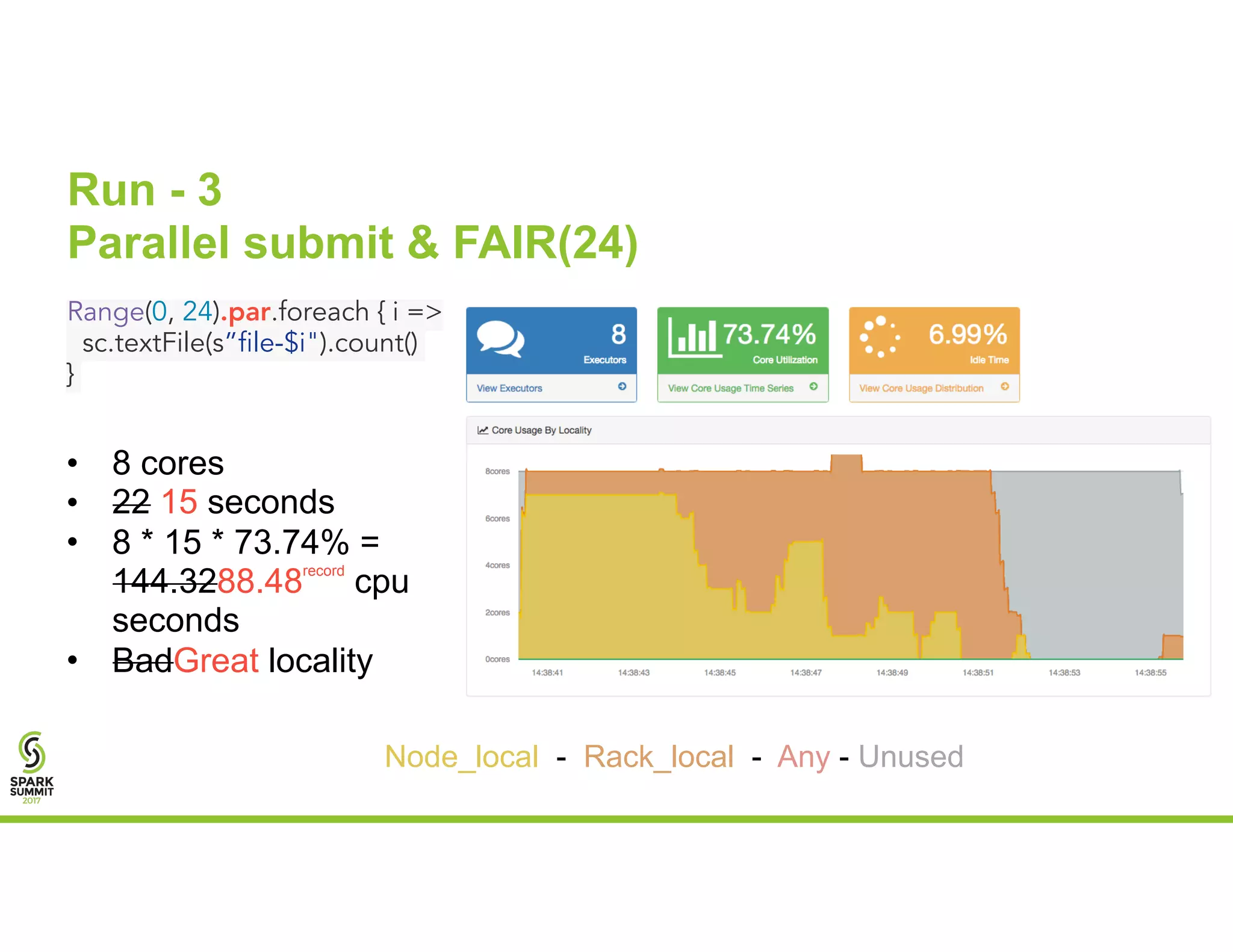Image resolution: width=1233 pixels, height=952 pixels.
Task: Click the 0cores y-axis label
Action: [497, 660]
